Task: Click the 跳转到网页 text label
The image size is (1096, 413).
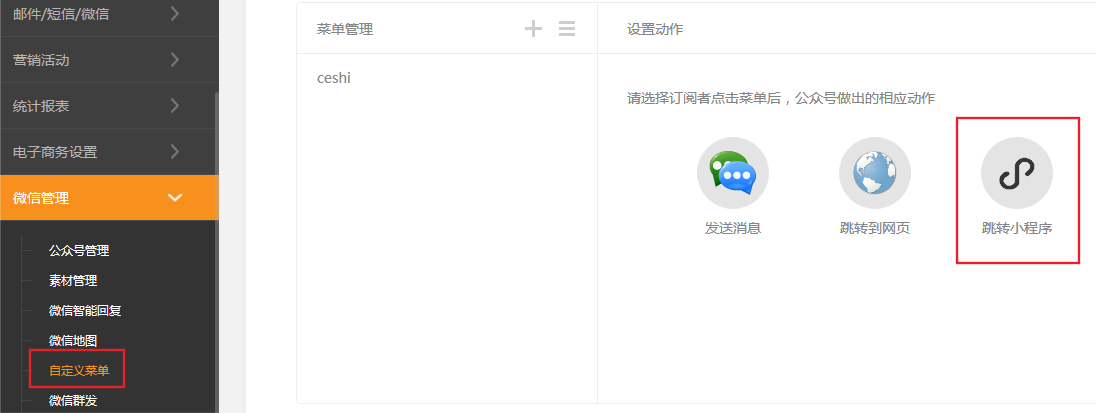Action: click(x=874, y=228)
